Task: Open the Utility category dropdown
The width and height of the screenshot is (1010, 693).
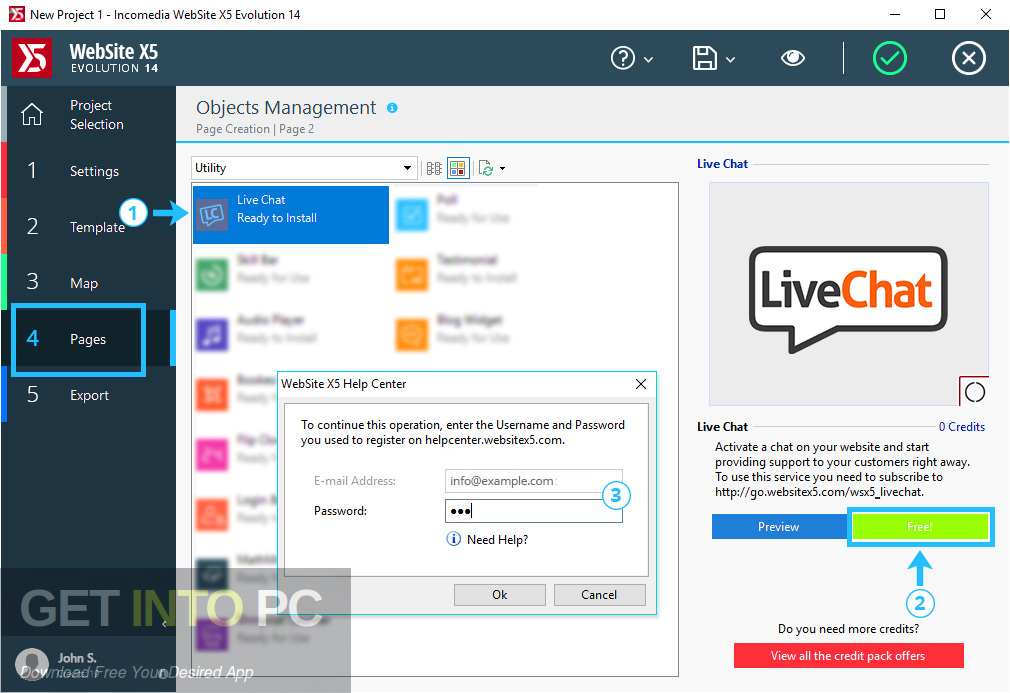Action: pyautogui.click(x=303, y=168)
